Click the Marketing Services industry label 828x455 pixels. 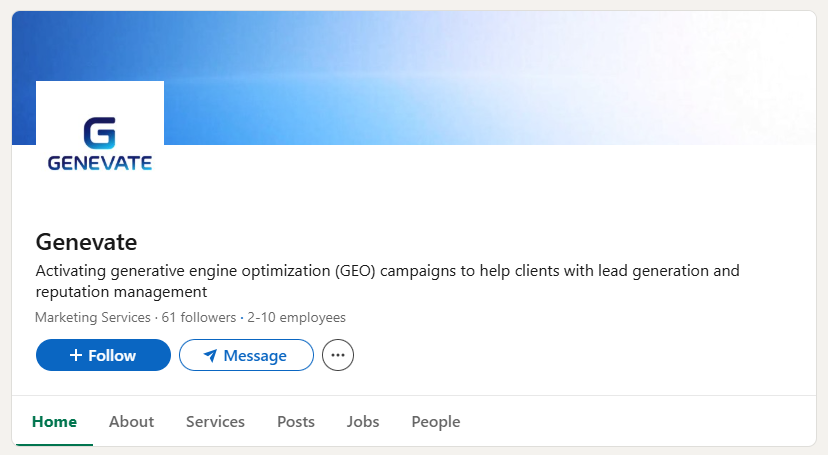[x=93, y=318]
